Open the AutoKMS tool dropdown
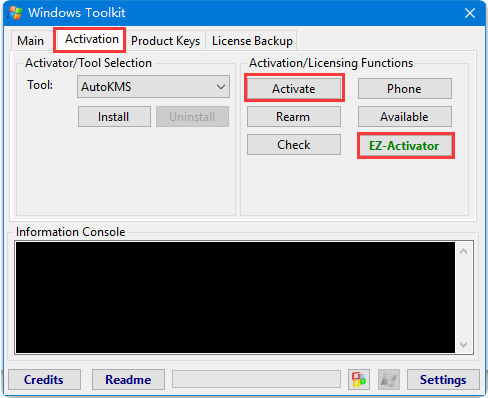488x398 pixels. coord(153,87)
